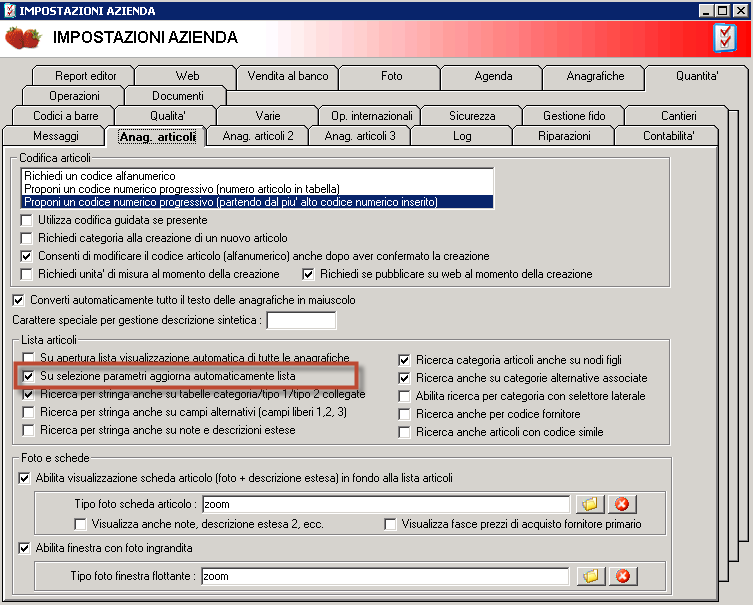This screenshot has height=605, width=753.
Task: Open the Operazioni tab
Action: [74, 96]
